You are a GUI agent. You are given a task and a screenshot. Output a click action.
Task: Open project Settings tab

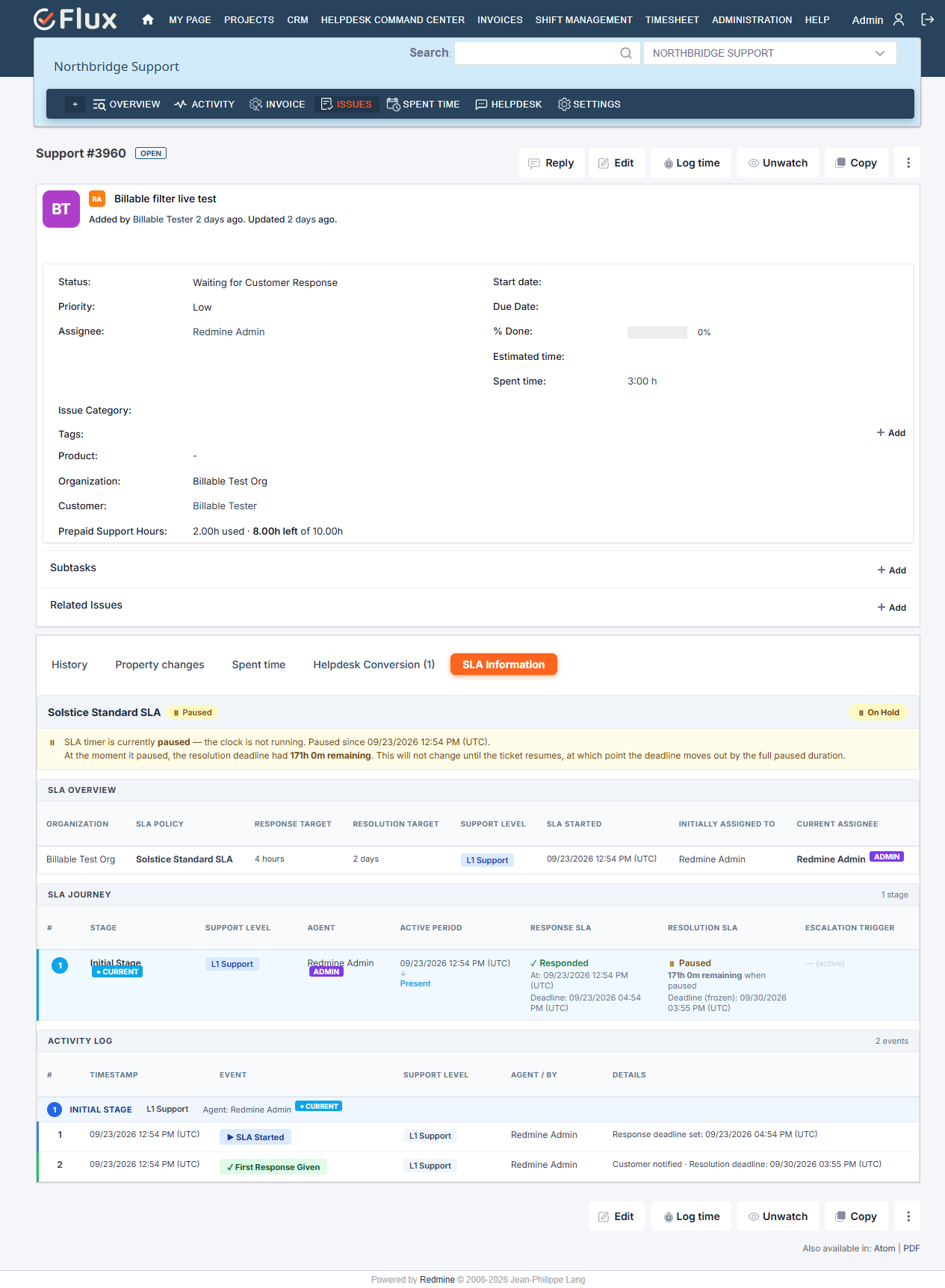[589, 105]
